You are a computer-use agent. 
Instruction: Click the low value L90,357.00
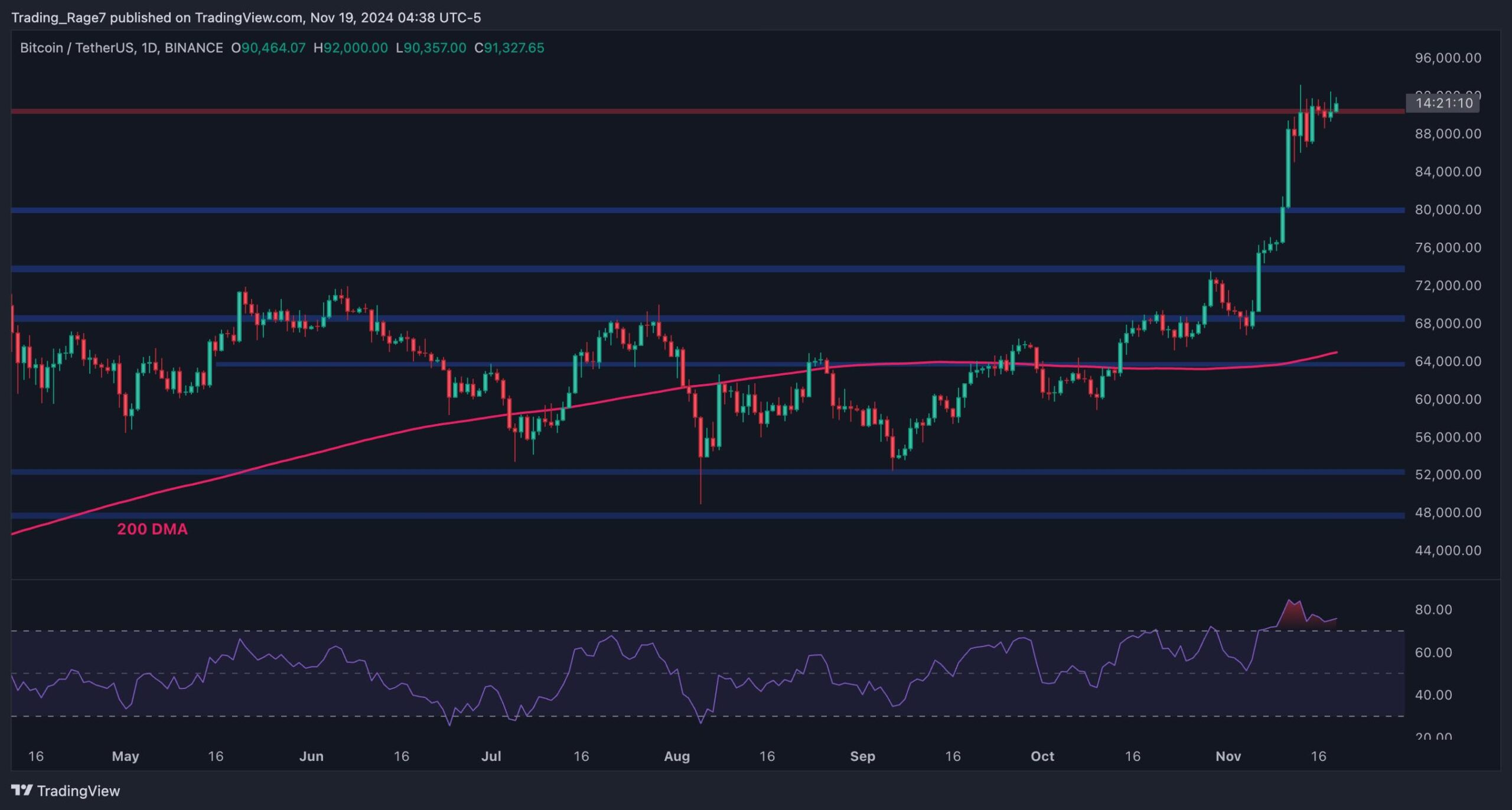(x=431, y=48)
